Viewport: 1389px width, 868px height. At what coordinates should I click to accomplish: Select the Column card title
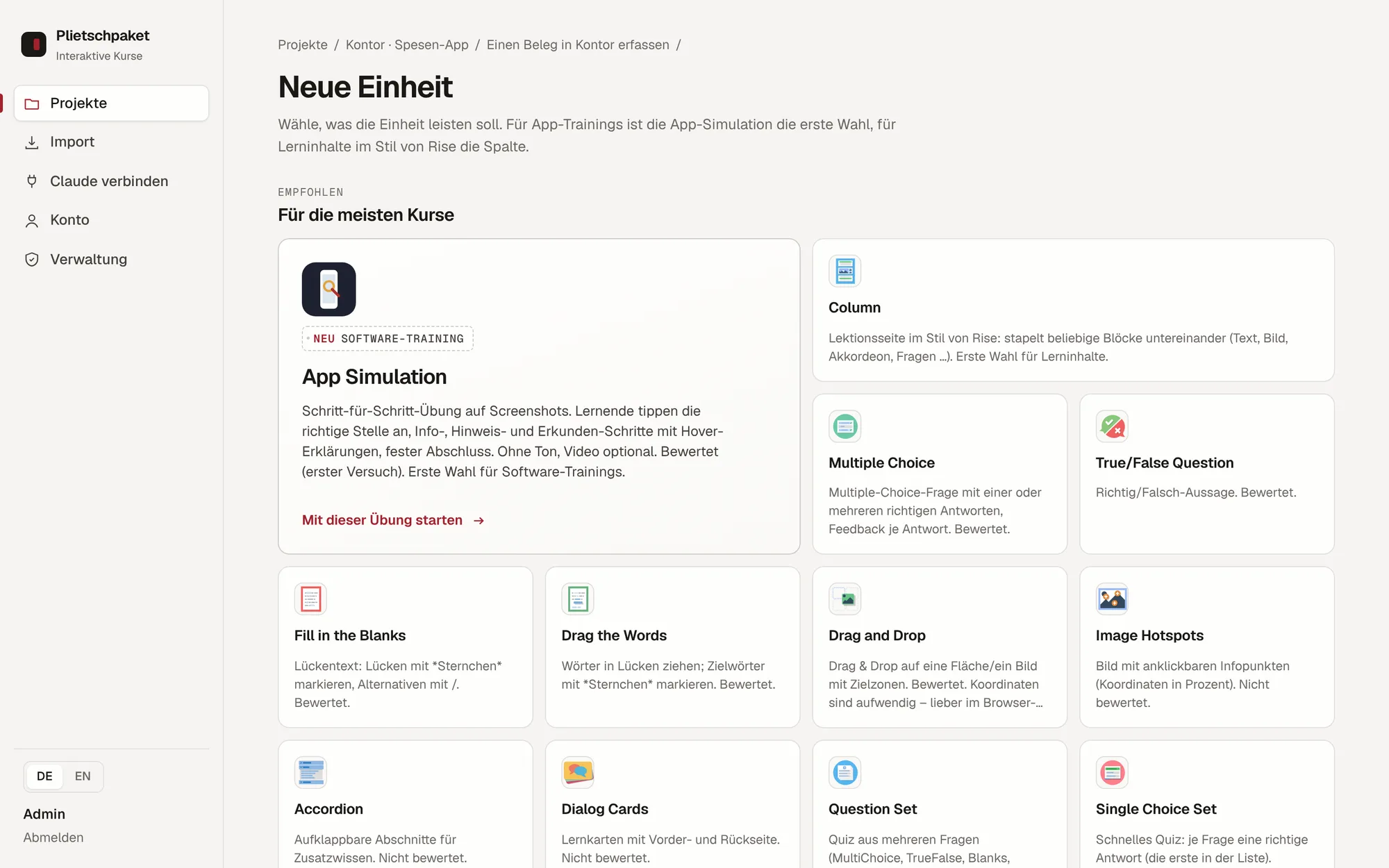854,308
